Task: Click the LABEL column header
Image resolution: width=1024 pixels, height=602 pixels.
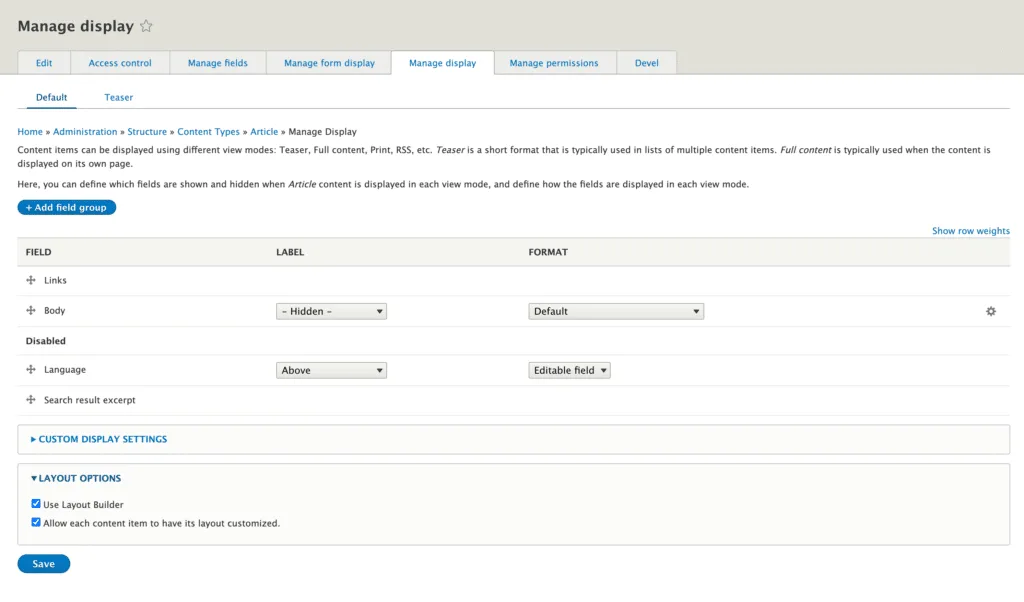Action: (290, 252)
